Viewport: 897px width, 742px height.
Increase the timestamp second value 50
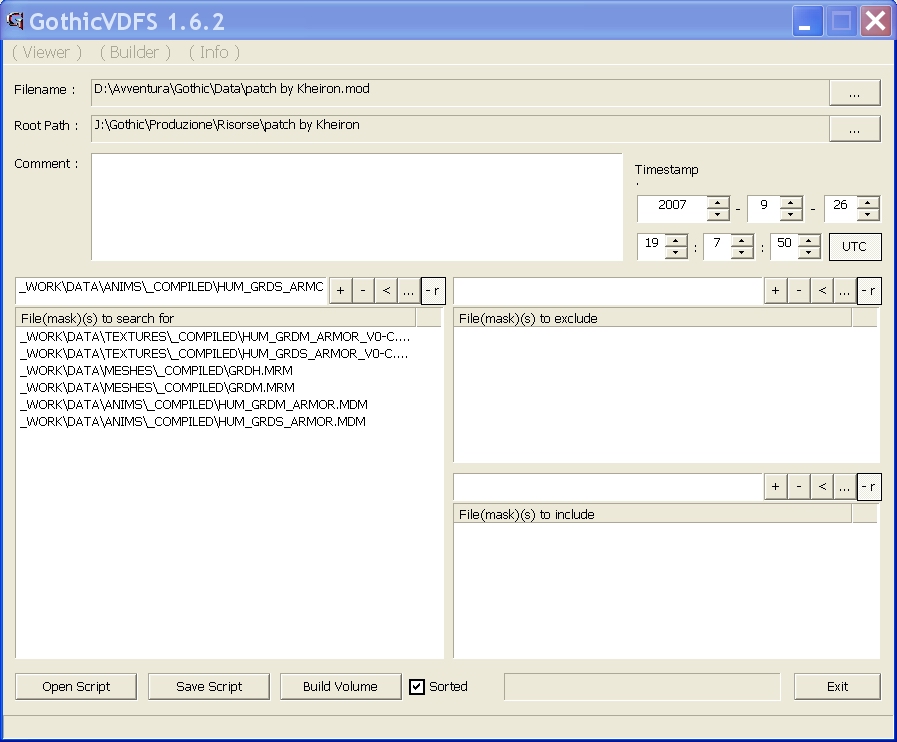tap(808, 240)
